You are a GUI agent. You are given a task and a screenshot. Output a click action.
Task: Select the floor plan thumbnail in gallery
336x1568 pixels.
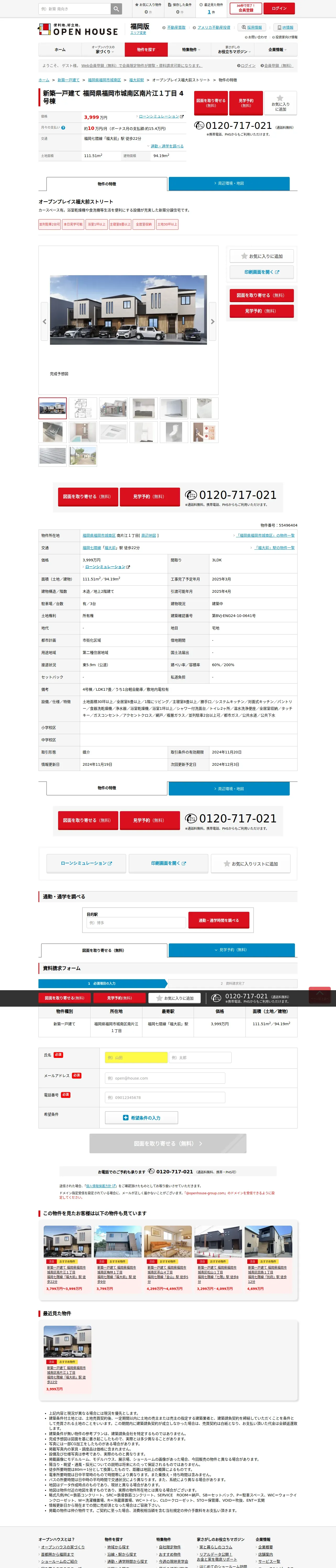83,408
